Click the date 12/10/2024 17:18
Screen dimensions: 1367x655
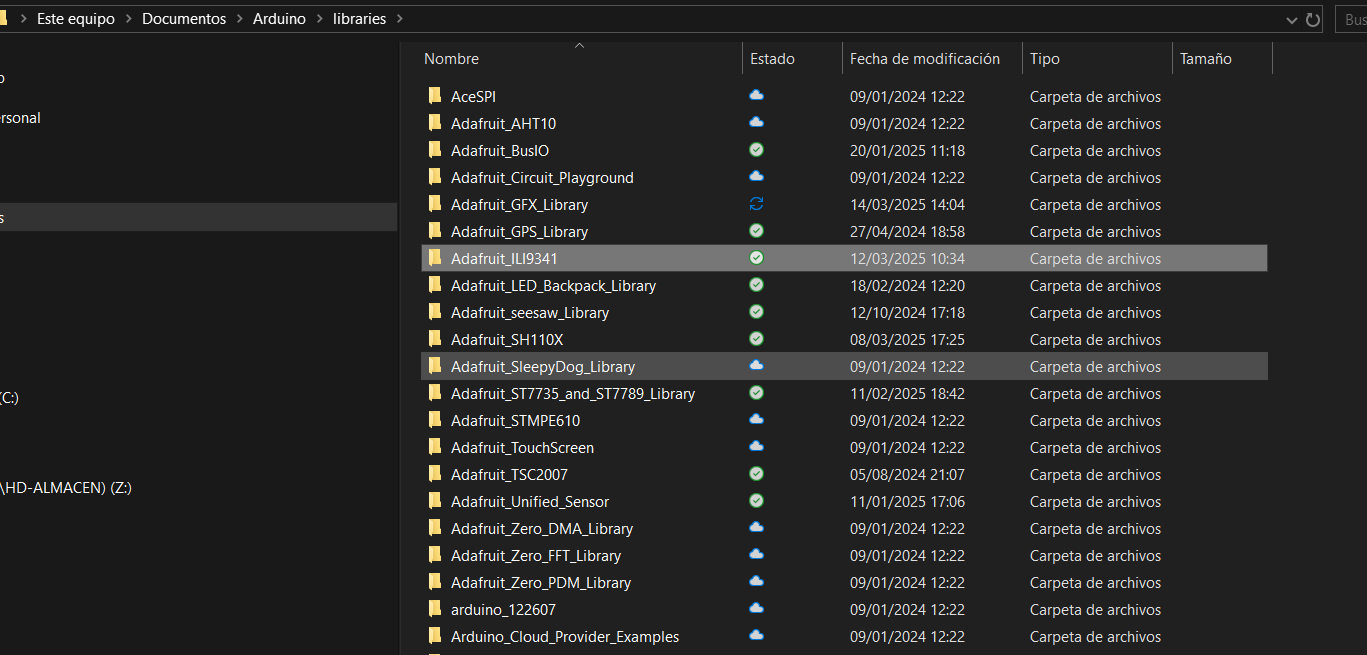click(907, 313)
